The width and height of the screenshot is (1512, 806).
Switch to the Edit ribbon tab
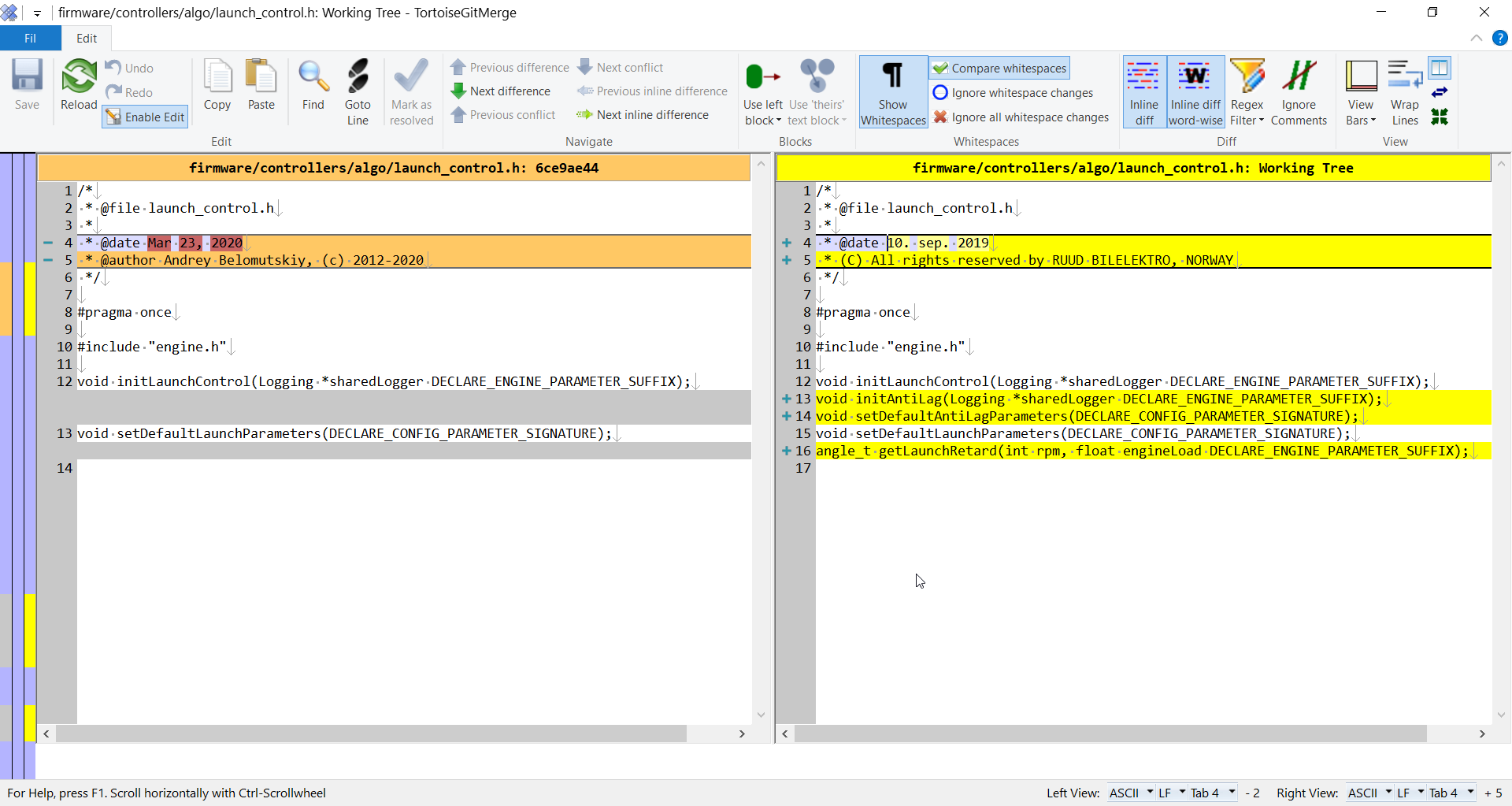pos(87,38)
